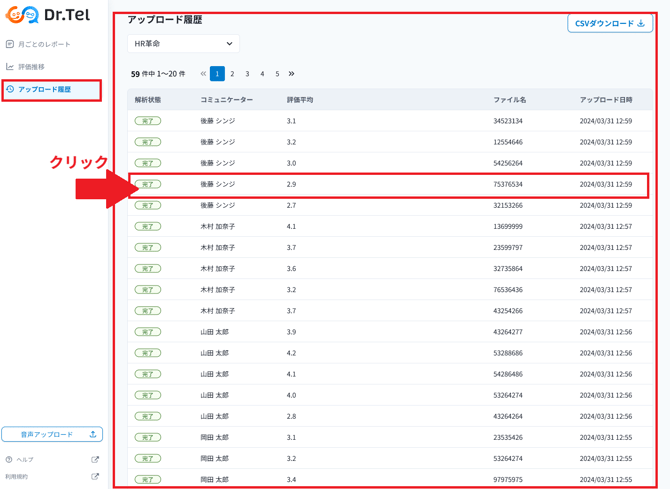
Task: Select page 3 in pagination
Action: (x=247, y=74)
